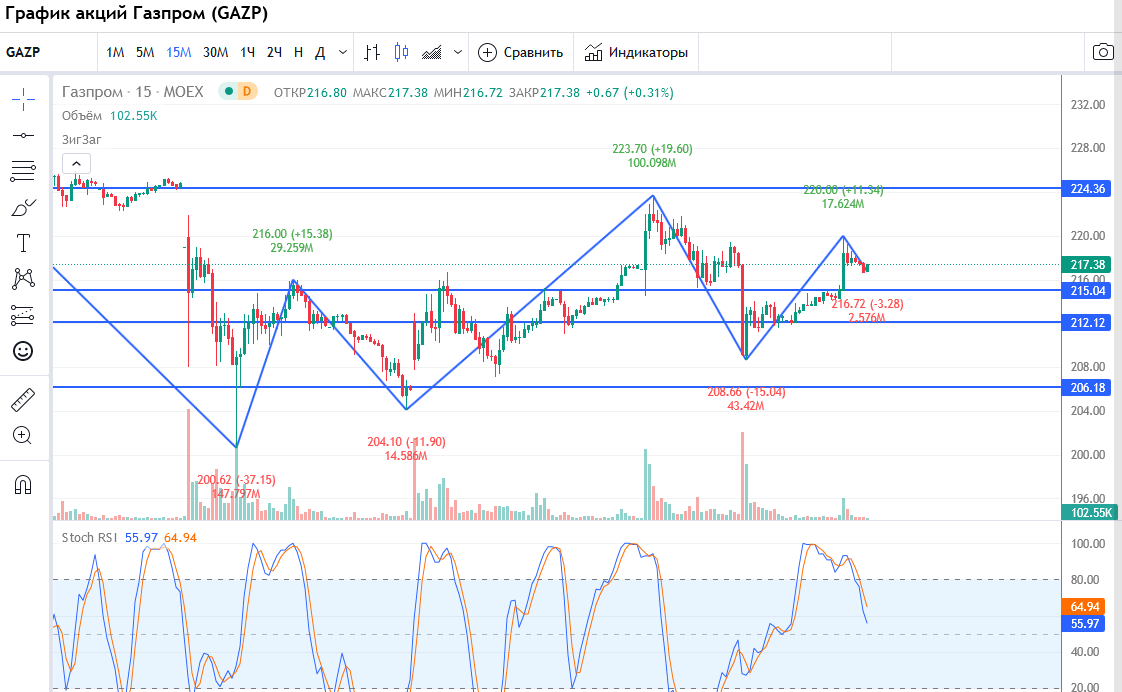Image resolution: width=1122 pixels, height=692 pixels.
Task: Click the 232.00 price axis label
Action: coord(1088,104)
